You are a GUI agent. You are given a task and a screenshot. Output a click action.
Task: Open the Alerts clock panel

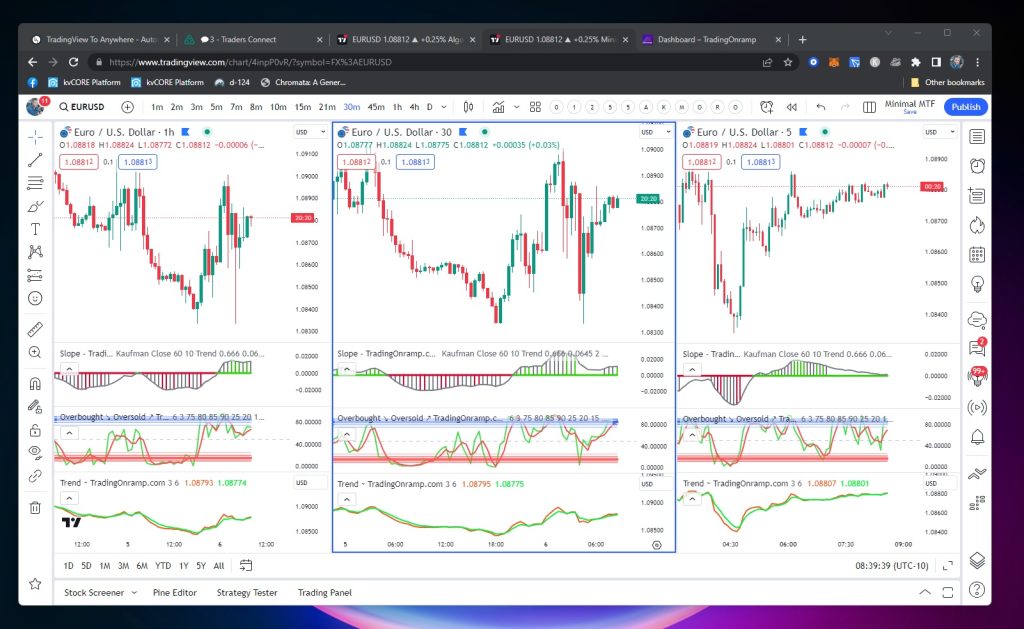click(977, 165)
